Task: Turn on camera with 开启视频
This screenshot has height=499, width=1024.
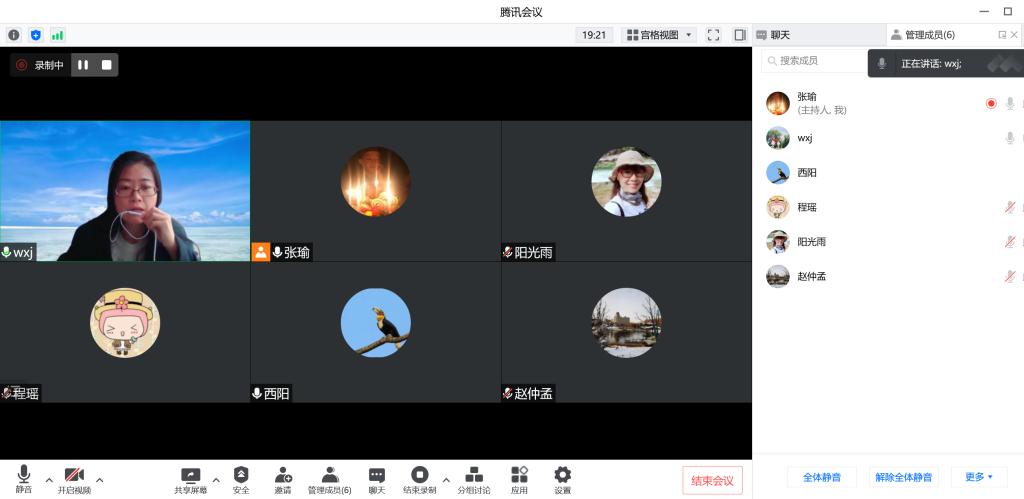Action: point(74,479)
